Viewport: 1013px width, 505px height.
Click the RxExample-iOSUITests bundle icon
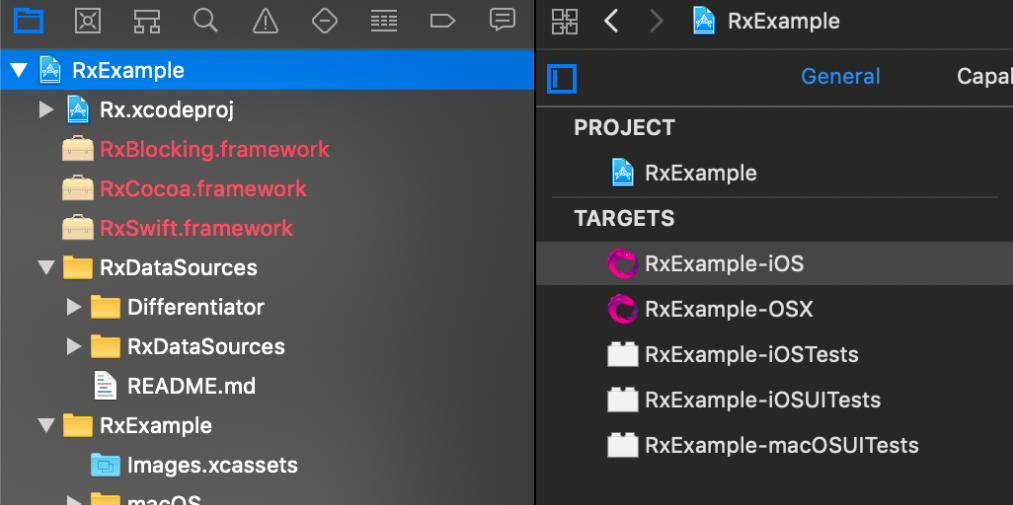point(623,400)
